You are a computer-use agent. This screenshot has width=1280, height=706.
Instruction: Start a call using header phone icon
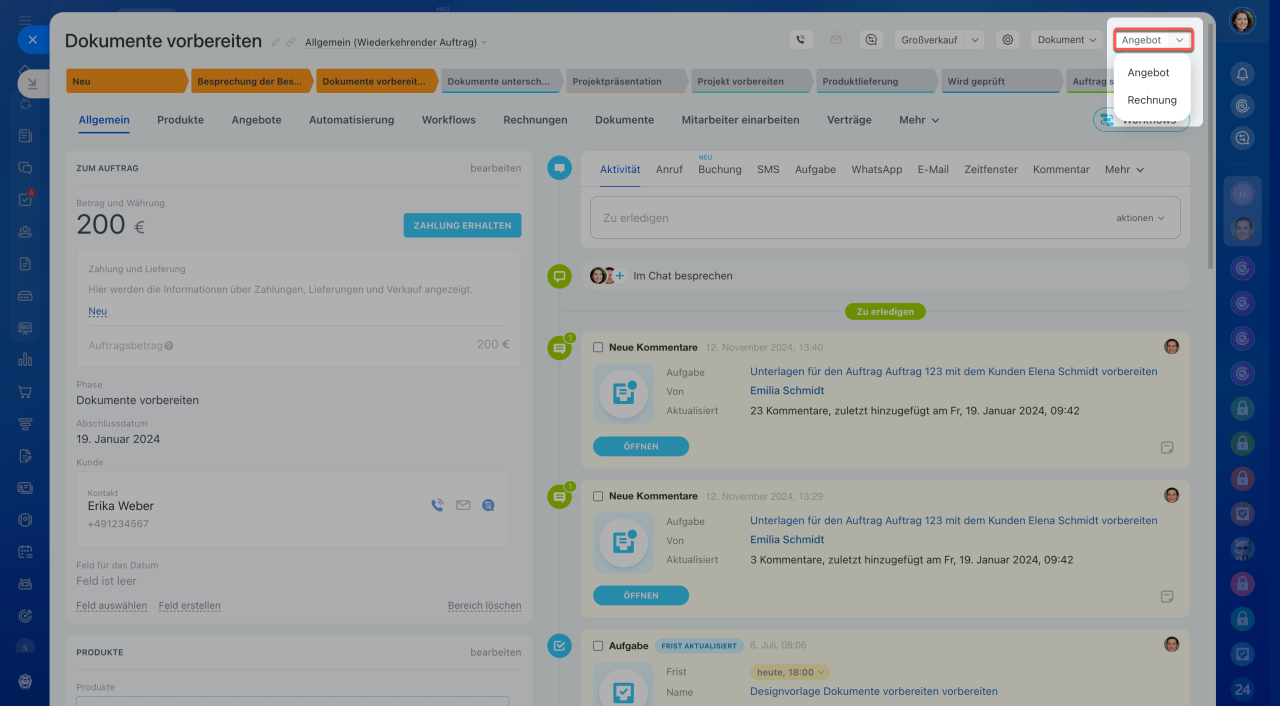[x=800, y=40]
